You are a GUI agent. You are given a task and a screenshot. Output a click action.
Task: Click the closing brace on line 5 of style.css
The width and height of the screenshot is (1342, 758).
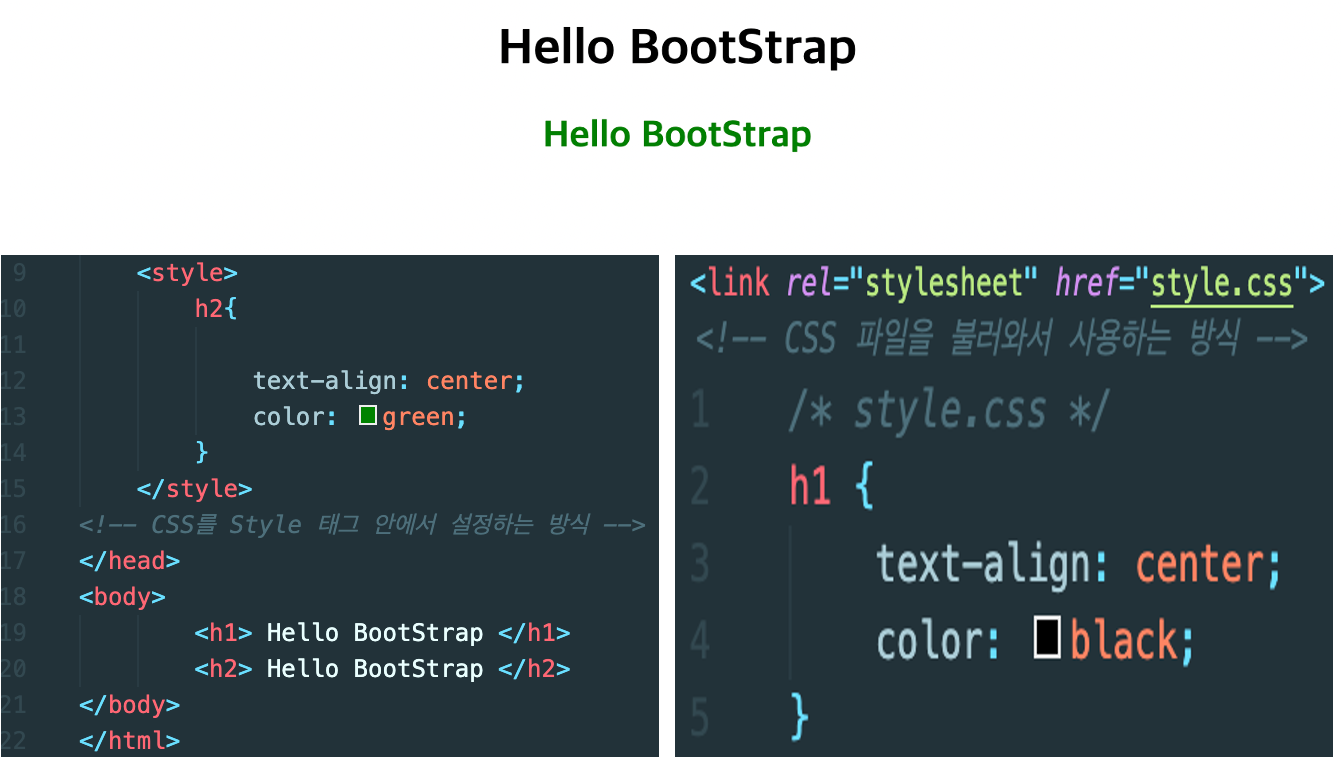(x=799, y=716)
